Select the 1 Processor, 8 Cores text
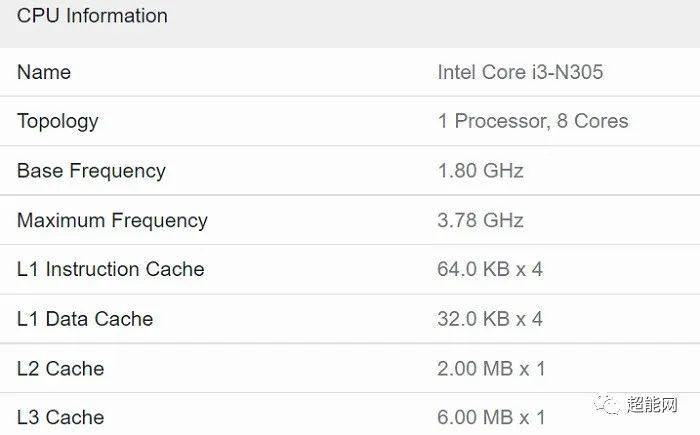The image size is (700, 435). 533,121
